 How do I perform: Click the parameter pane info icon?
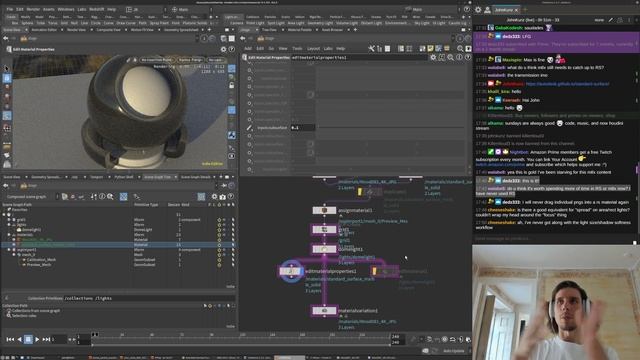pyautogui.click(x=459, y=58)
